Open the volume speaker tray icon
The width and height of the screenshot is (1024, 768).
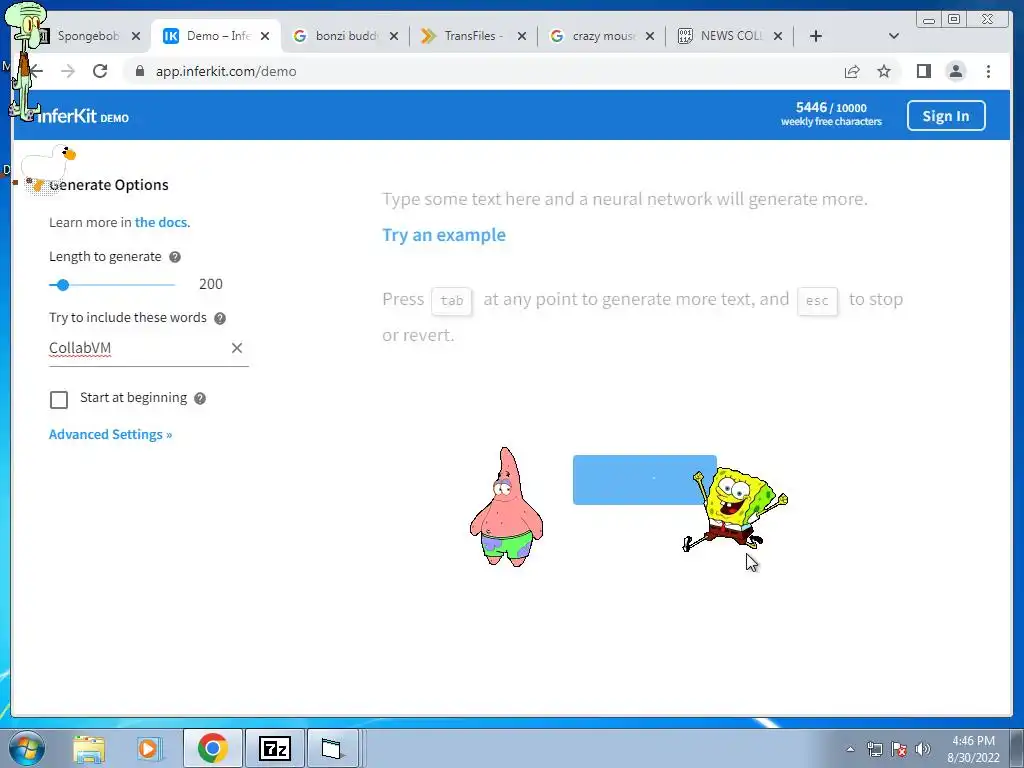922,749
